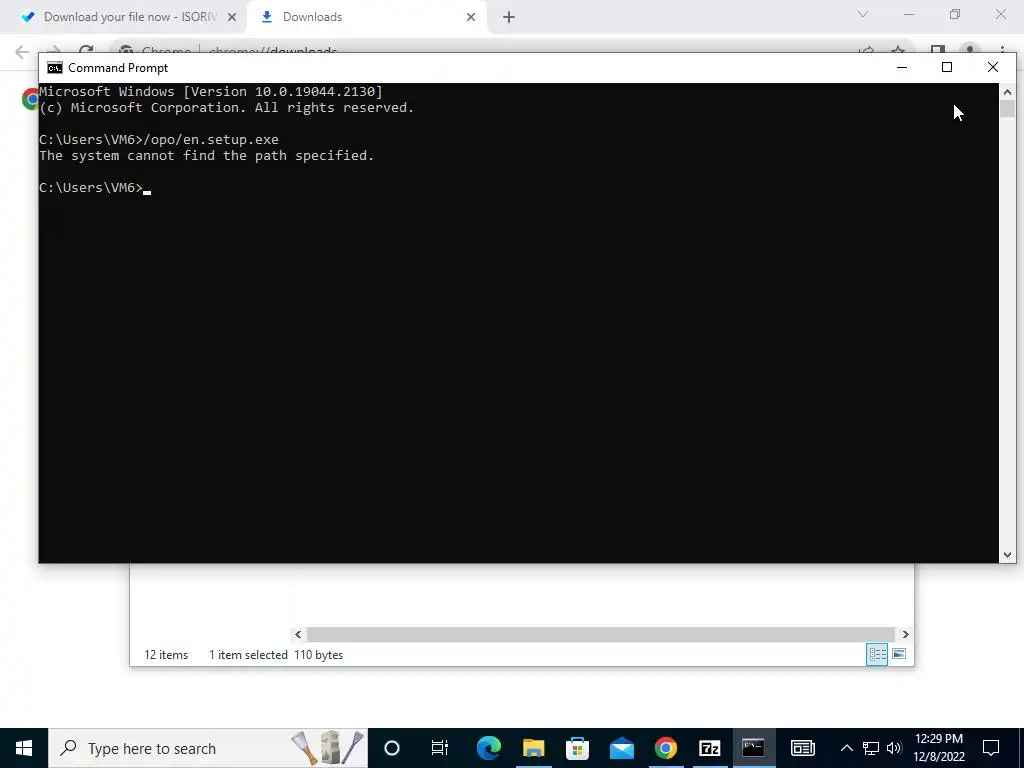Click Command Prompt scrollbar down arrow
Image resolution: width=1024 pixels, height=768 pixels.
point(1007,555)
